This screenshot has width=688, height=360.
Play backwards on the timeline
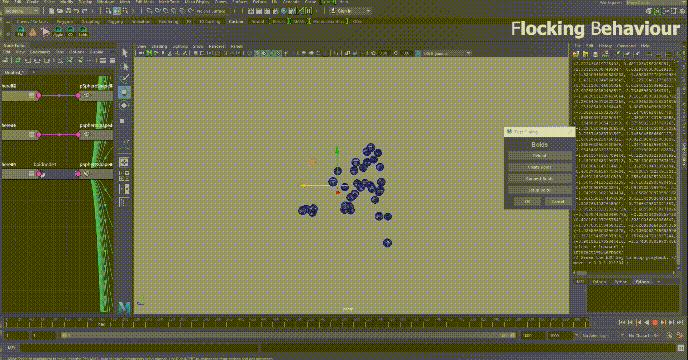[647, 322]
